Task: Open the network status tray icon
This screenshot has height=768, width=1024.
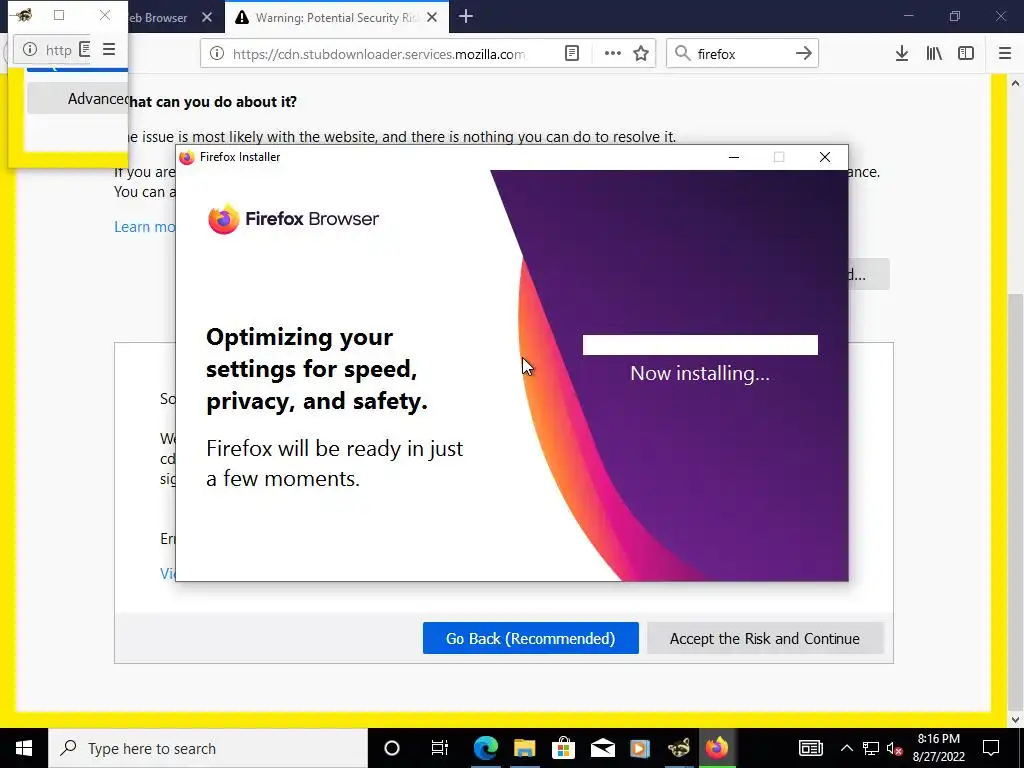Action: pyautogui.click(x=871, y=748)
